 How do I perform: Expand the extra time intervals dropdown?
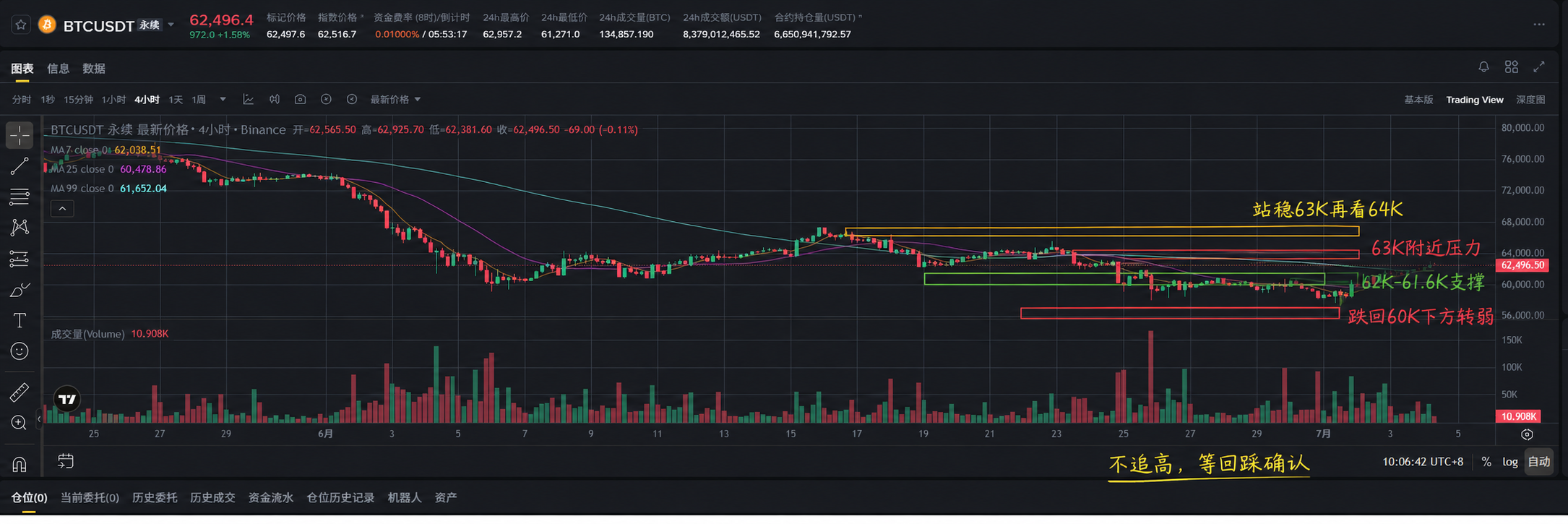coord(223,100)
